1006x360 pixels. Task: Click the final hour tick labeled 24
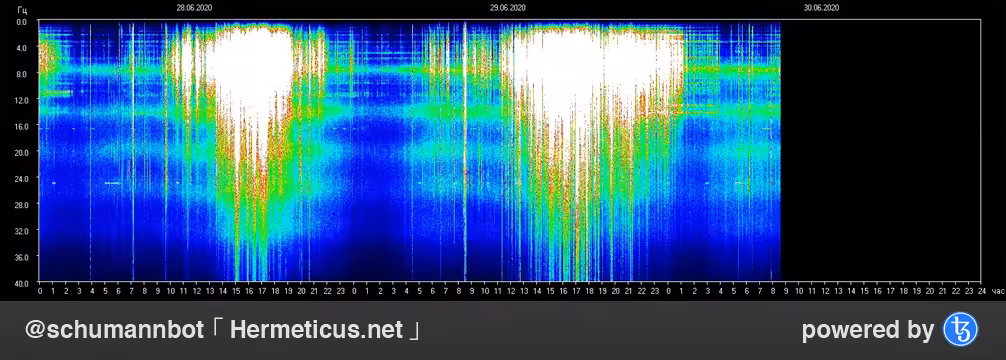tap(981, 291)
